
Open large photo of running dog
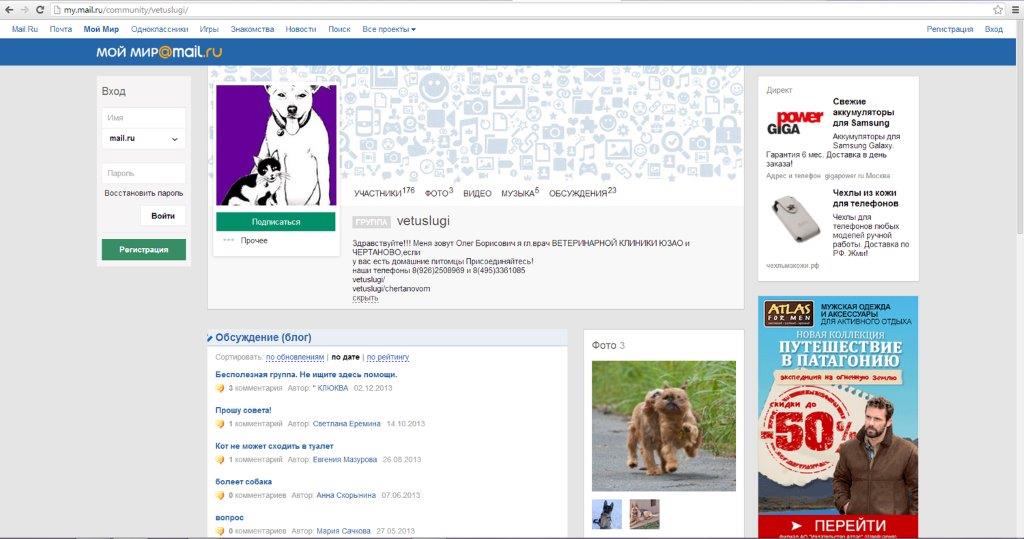click(664, 426)
